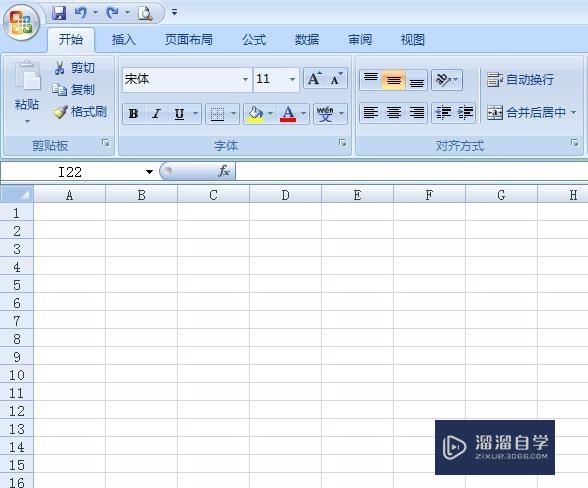Align text to top of cell
Image resolution: width=588 pixels, height=488 pixels.
[370, 79]
